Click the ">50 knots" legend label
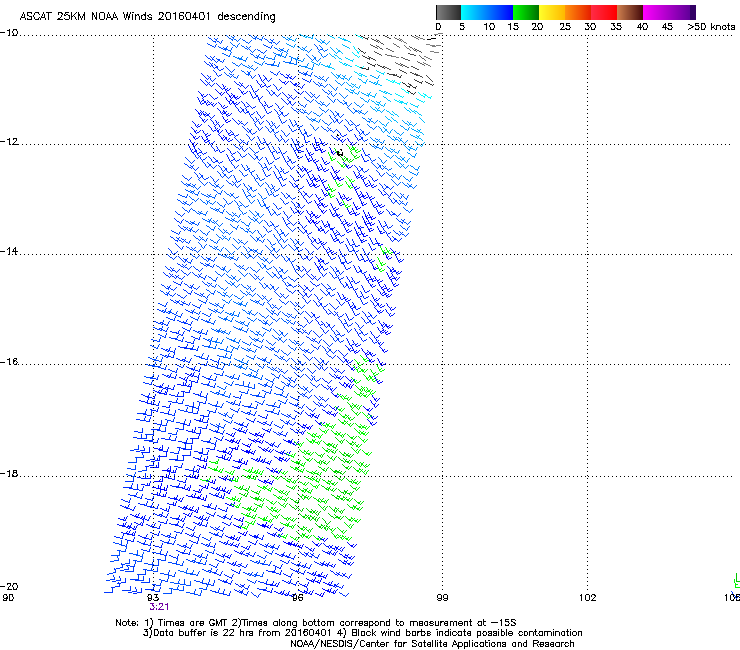 711,27
